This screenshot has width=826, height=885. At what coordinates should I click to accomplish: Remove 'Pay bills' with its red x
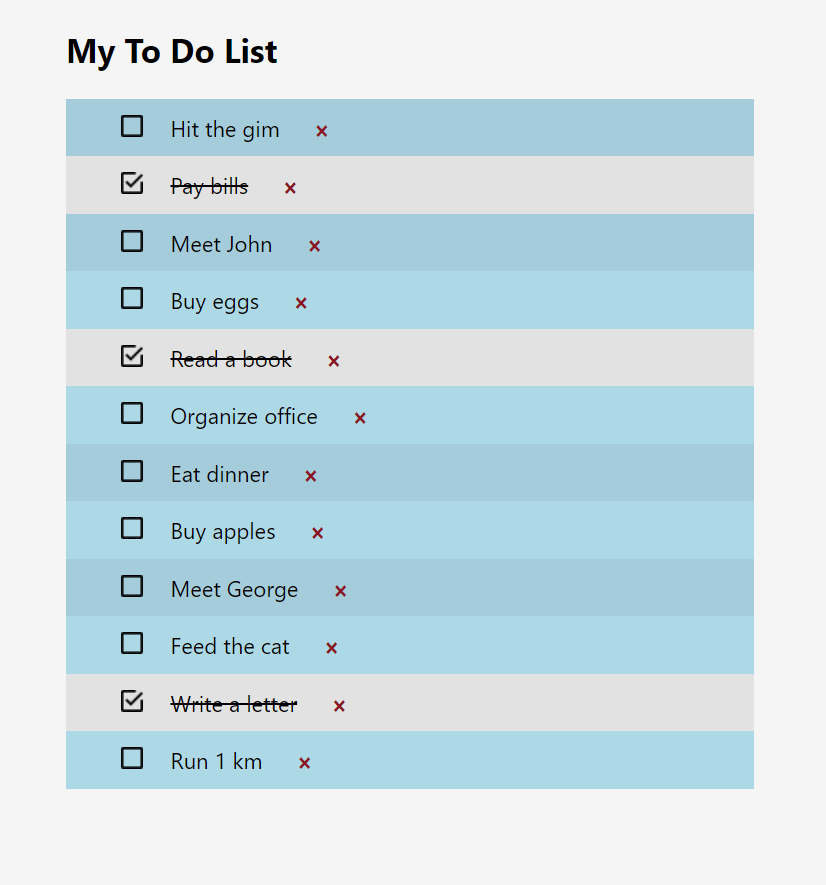[290, 188]
